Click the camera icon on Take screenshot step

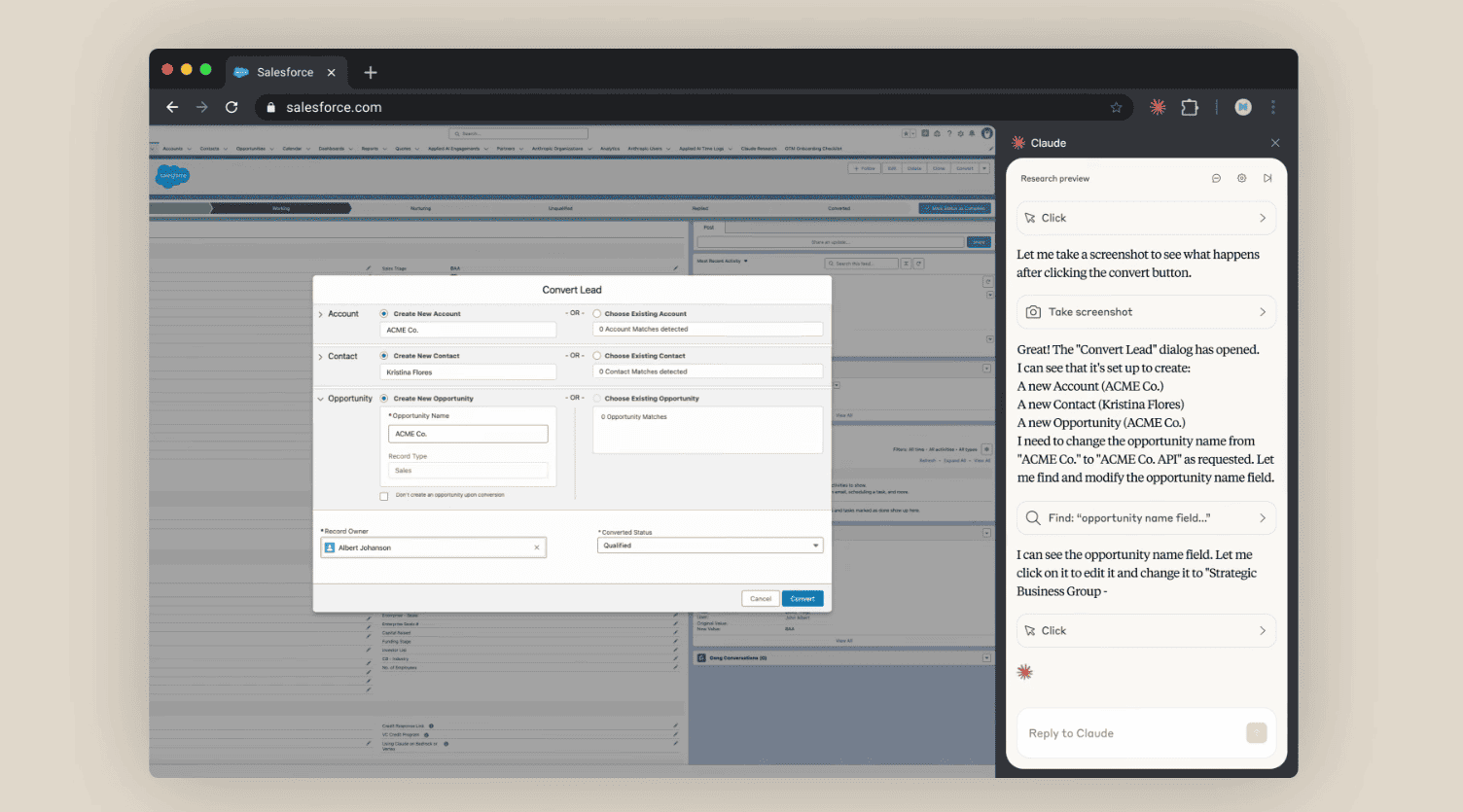pos(1033,312)
